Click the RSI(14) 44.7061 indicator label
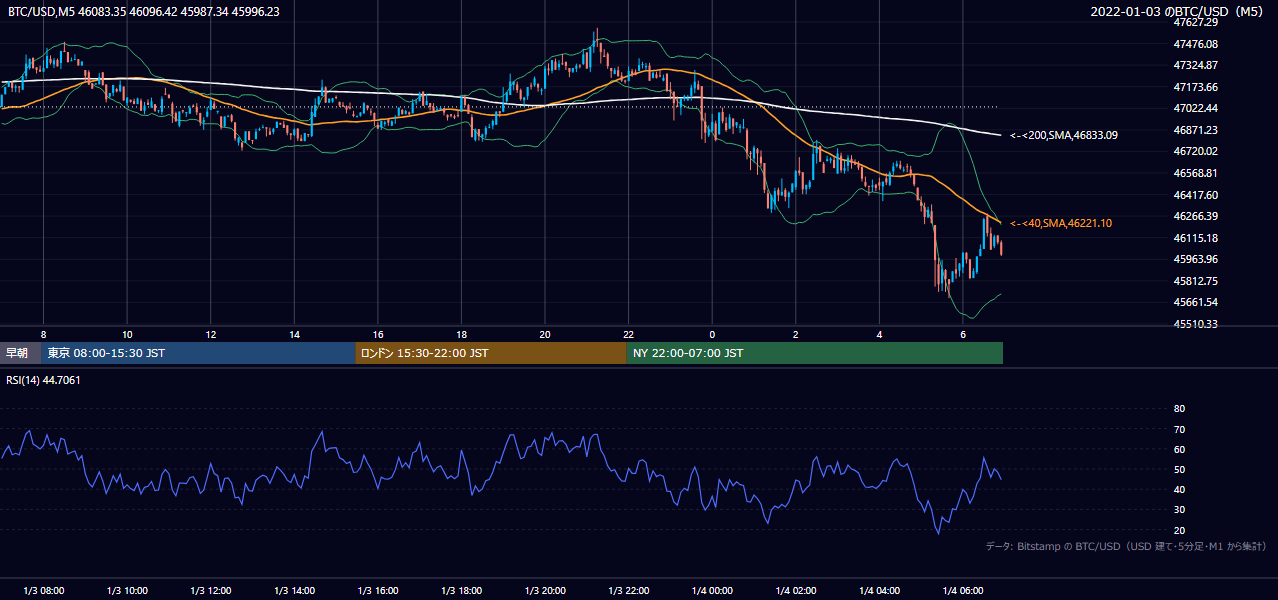1278x600 pixels. tap(44, 380)
